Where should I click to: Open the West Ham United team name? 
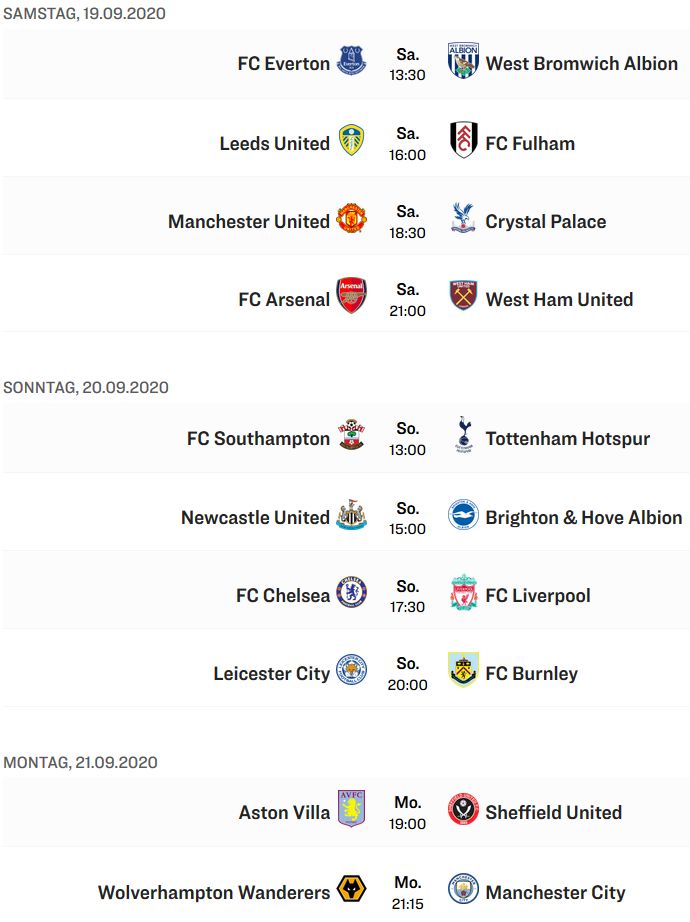pyautogui.click(x=559, y=299)
